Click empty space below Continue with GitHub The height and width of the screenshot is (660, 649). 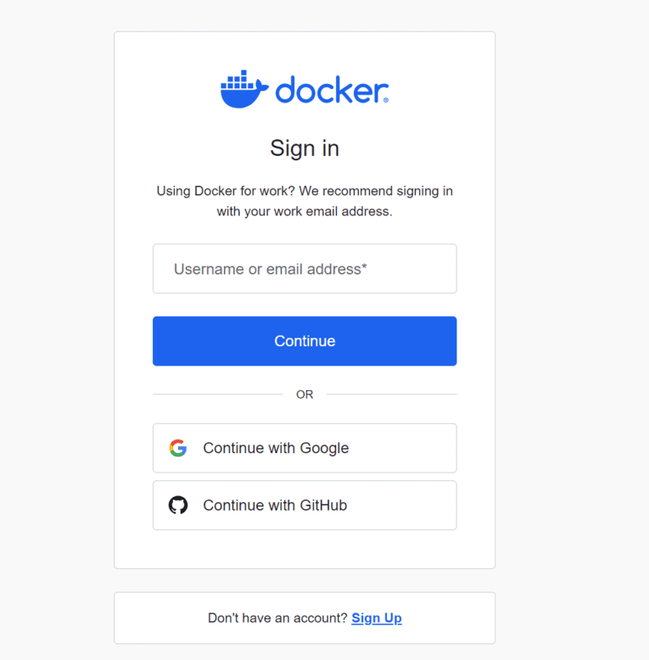(305, 549)
